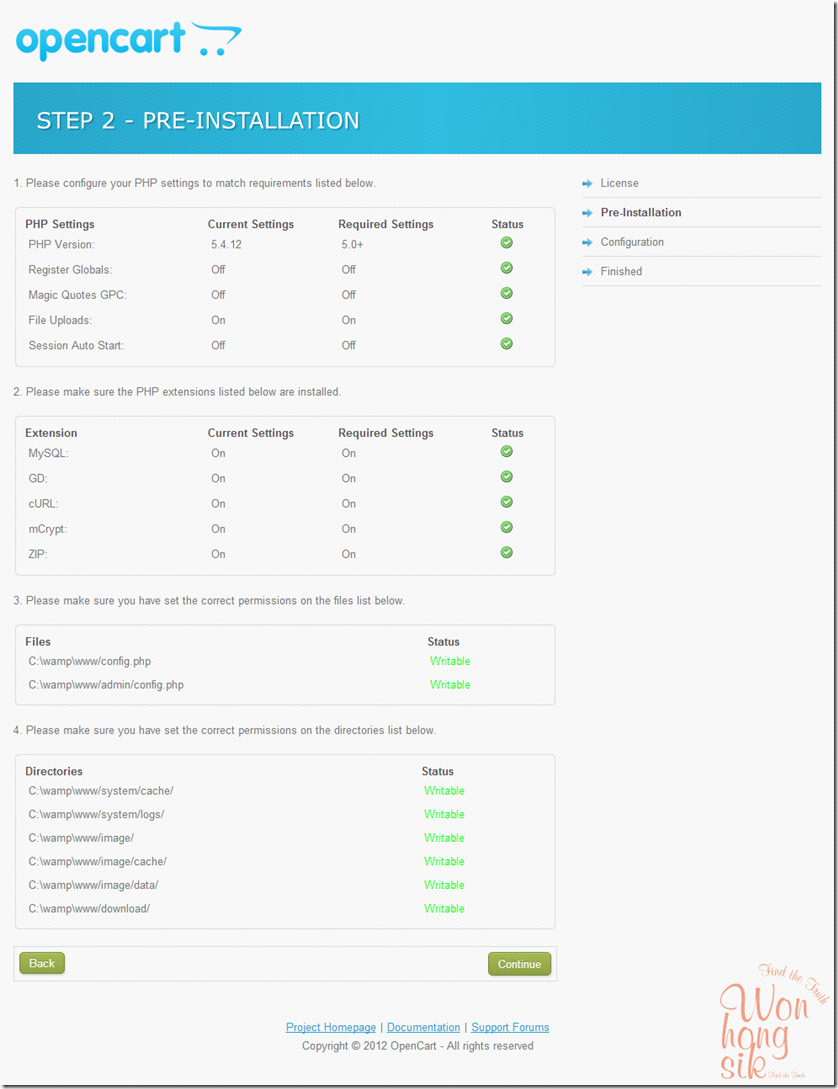Click the C:\wamp\www/system/logs/ directory path
The image size is (838, 1089).
pos(97,815)
